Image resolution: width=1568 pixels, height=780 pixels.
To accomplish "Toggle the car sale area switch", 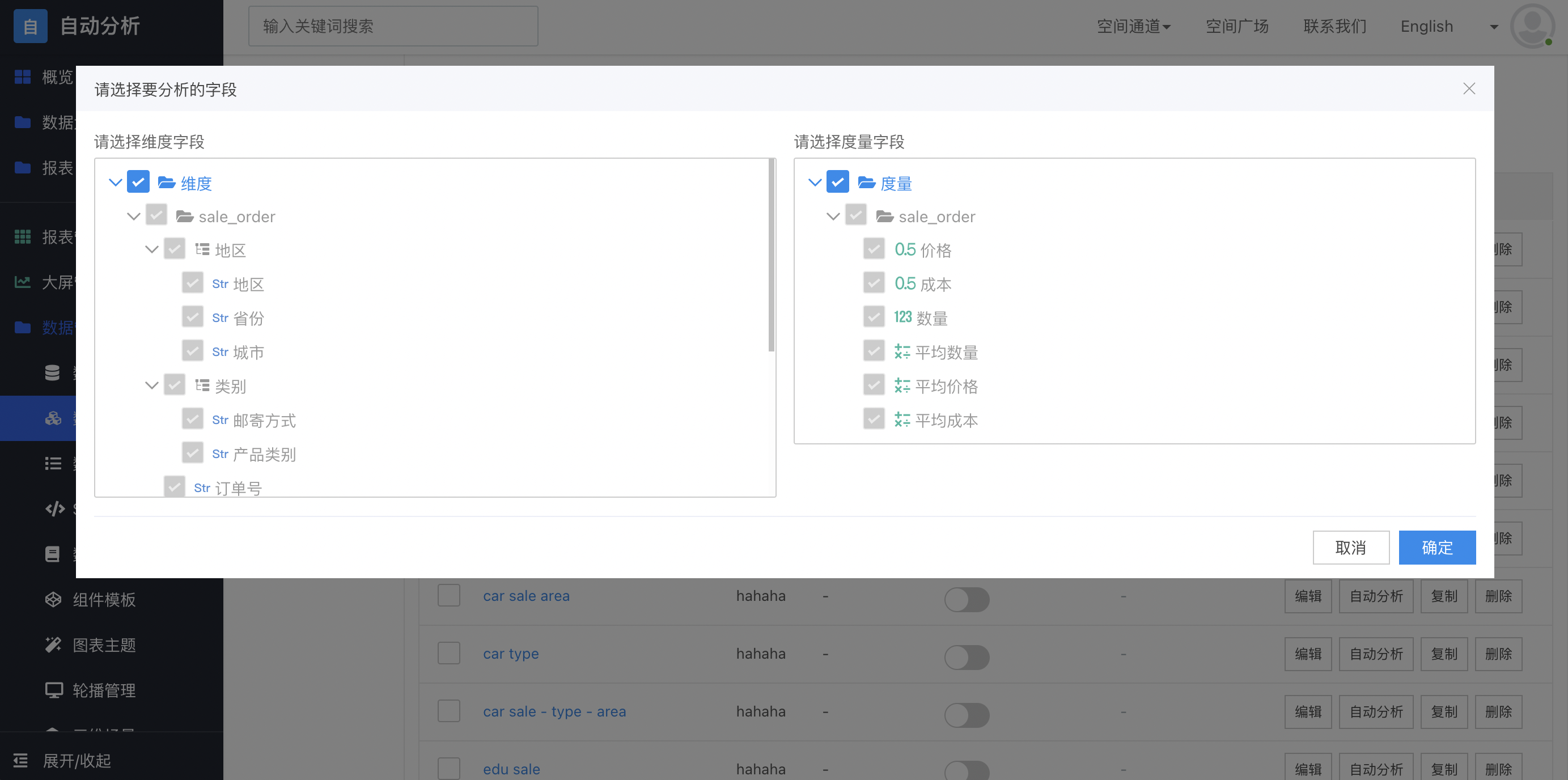I will coord(967,599).
